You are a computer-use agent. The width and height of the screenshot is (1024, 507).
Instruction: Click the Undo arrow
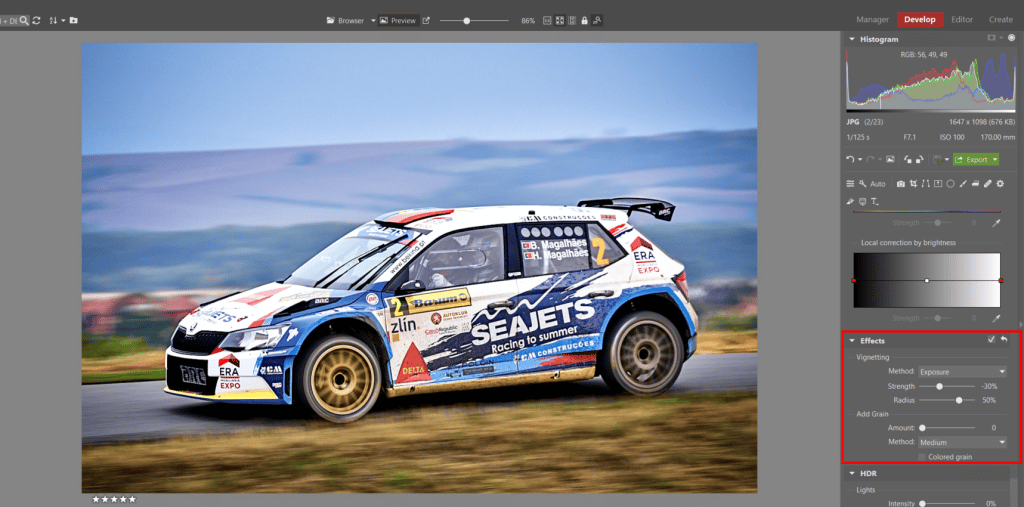pyautogui.click(x=850, y=159)
